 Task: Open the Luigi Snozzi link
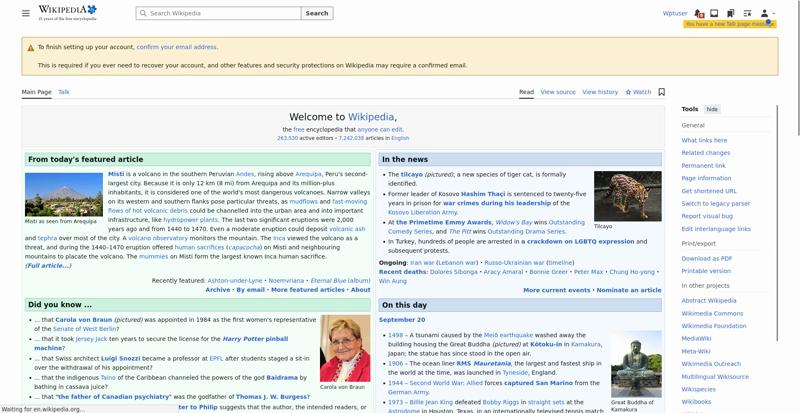click(x=122, y=358)
